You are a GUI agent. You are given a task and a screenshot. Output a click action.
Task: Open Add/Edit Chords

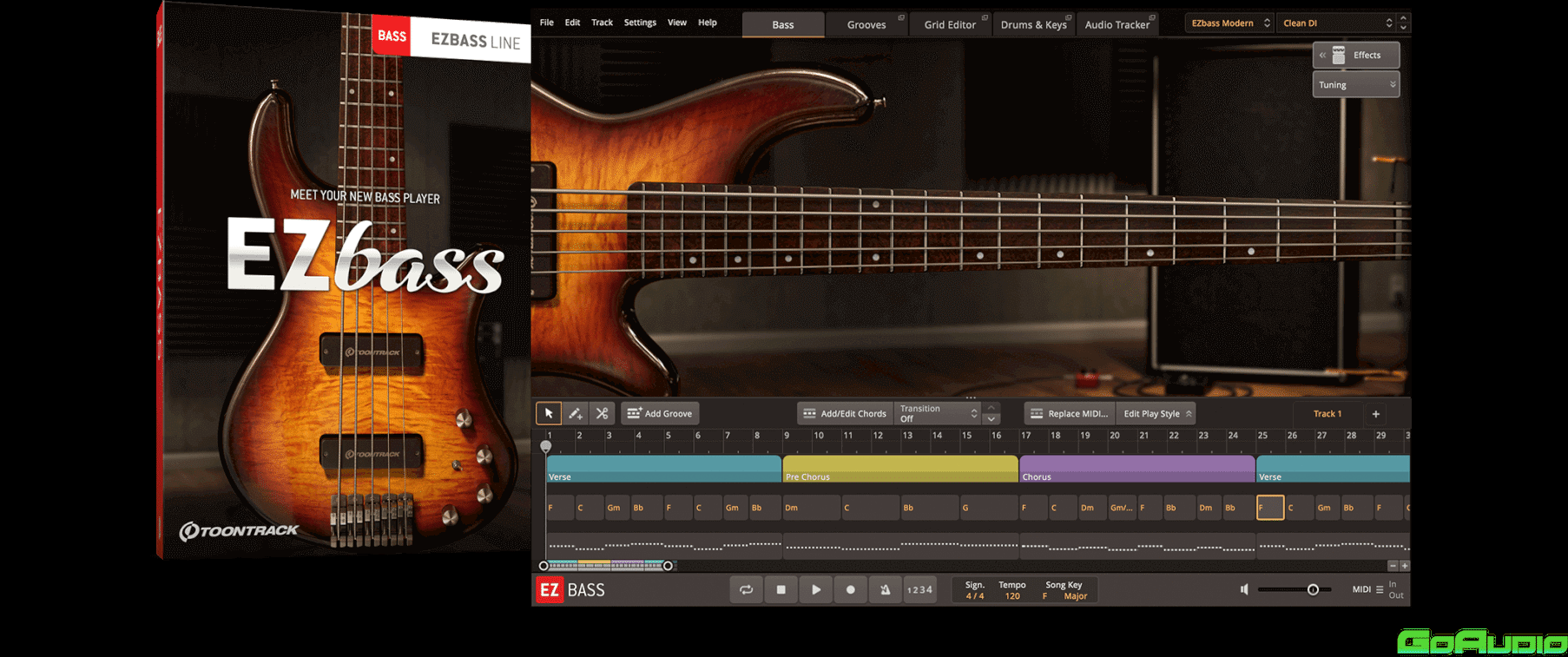pos(845,414)
